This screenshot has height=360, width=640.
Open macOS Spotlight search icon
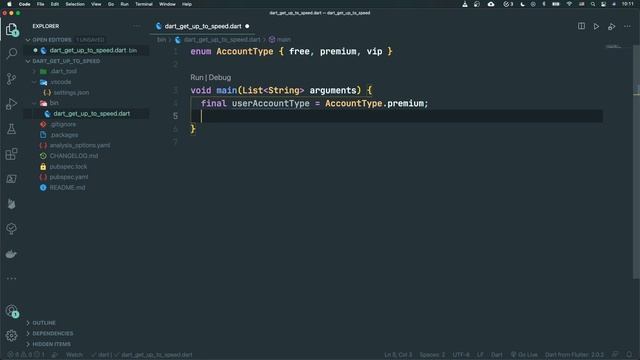[593, 4]
